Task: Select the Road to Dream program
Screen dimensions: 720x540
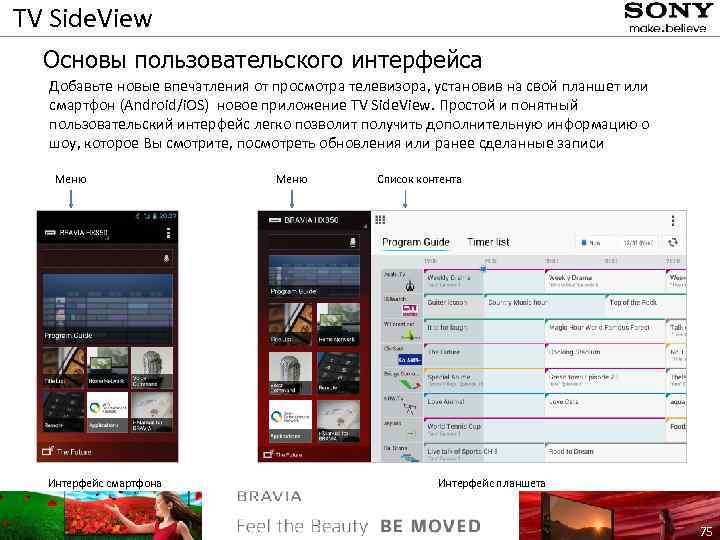Action: point(615,453)
